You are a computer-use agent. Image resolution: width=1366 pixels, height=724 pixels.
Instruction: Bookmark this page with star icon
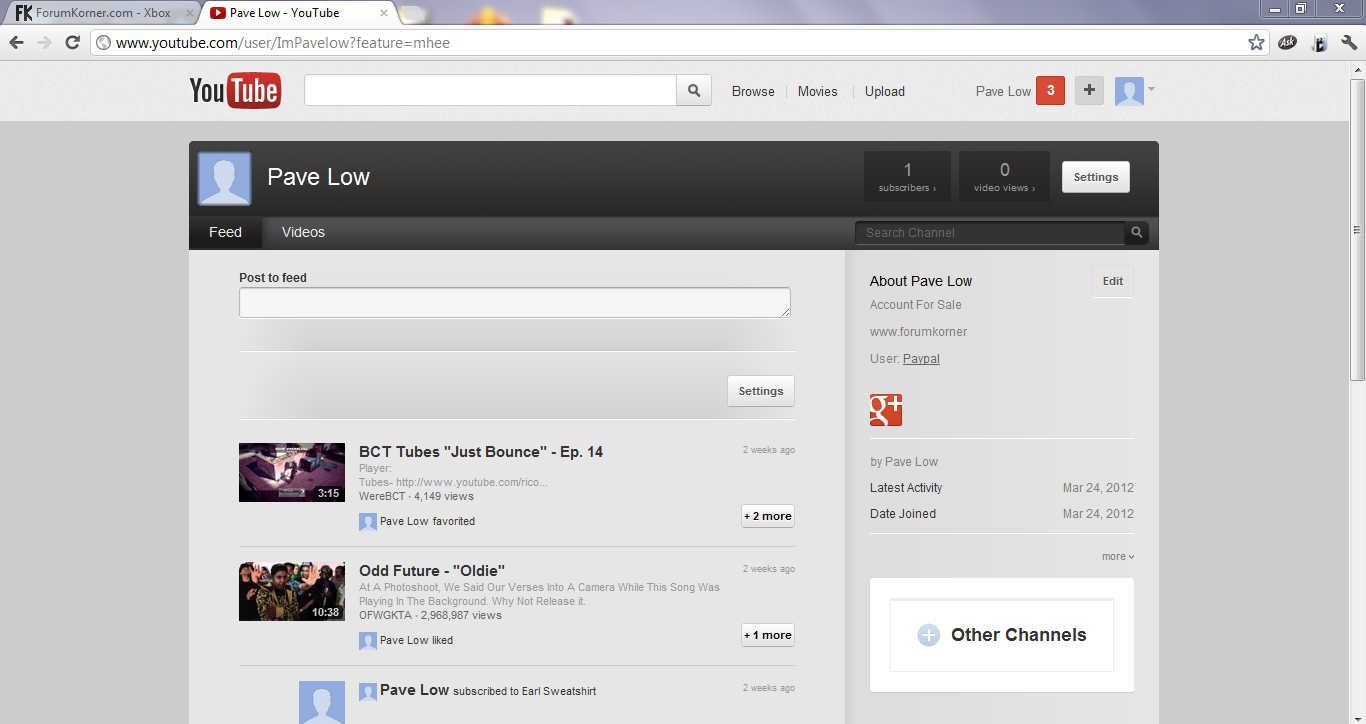(x=1256, y=42)
